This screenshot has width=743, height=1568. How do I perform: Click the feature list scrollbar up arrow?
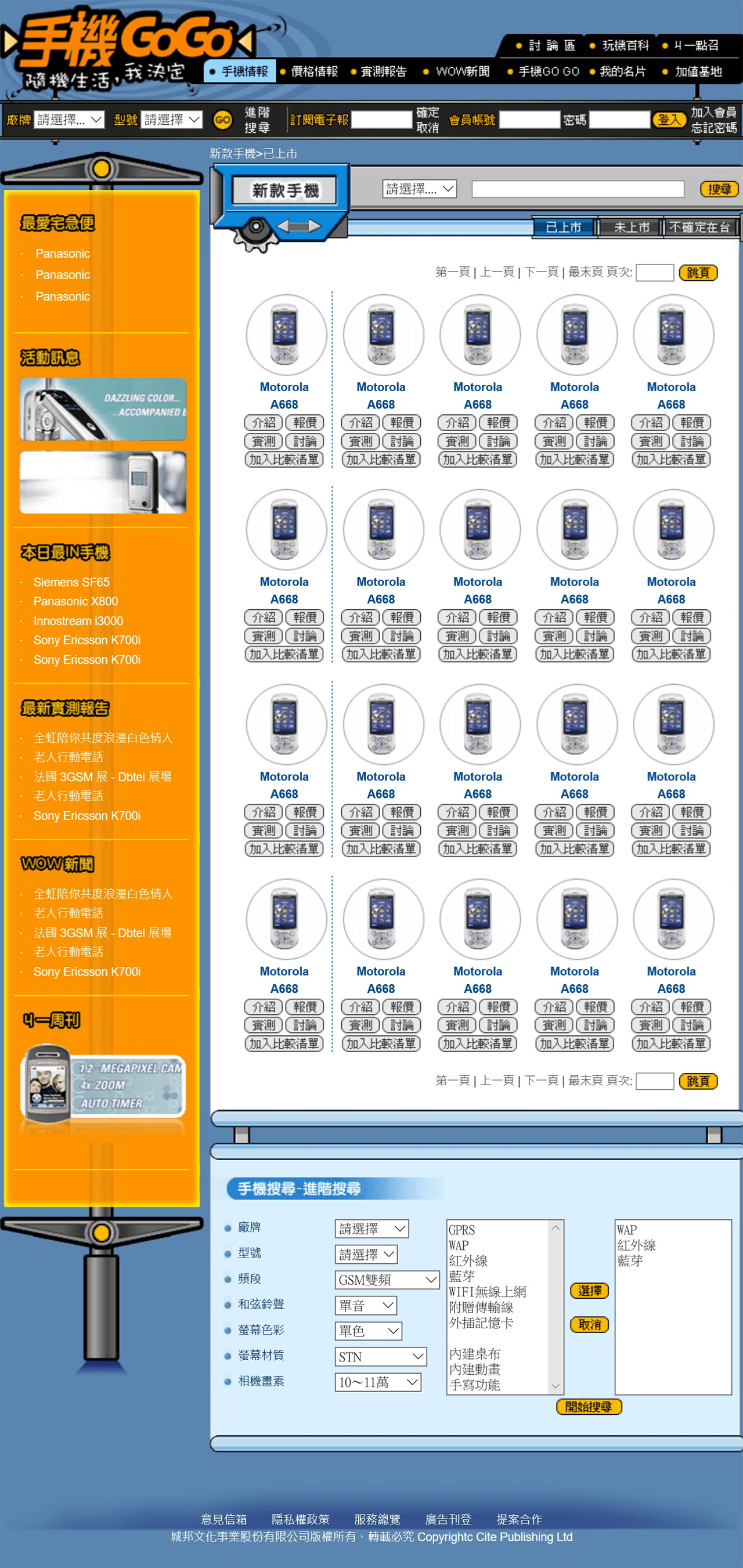point(556,1228)
